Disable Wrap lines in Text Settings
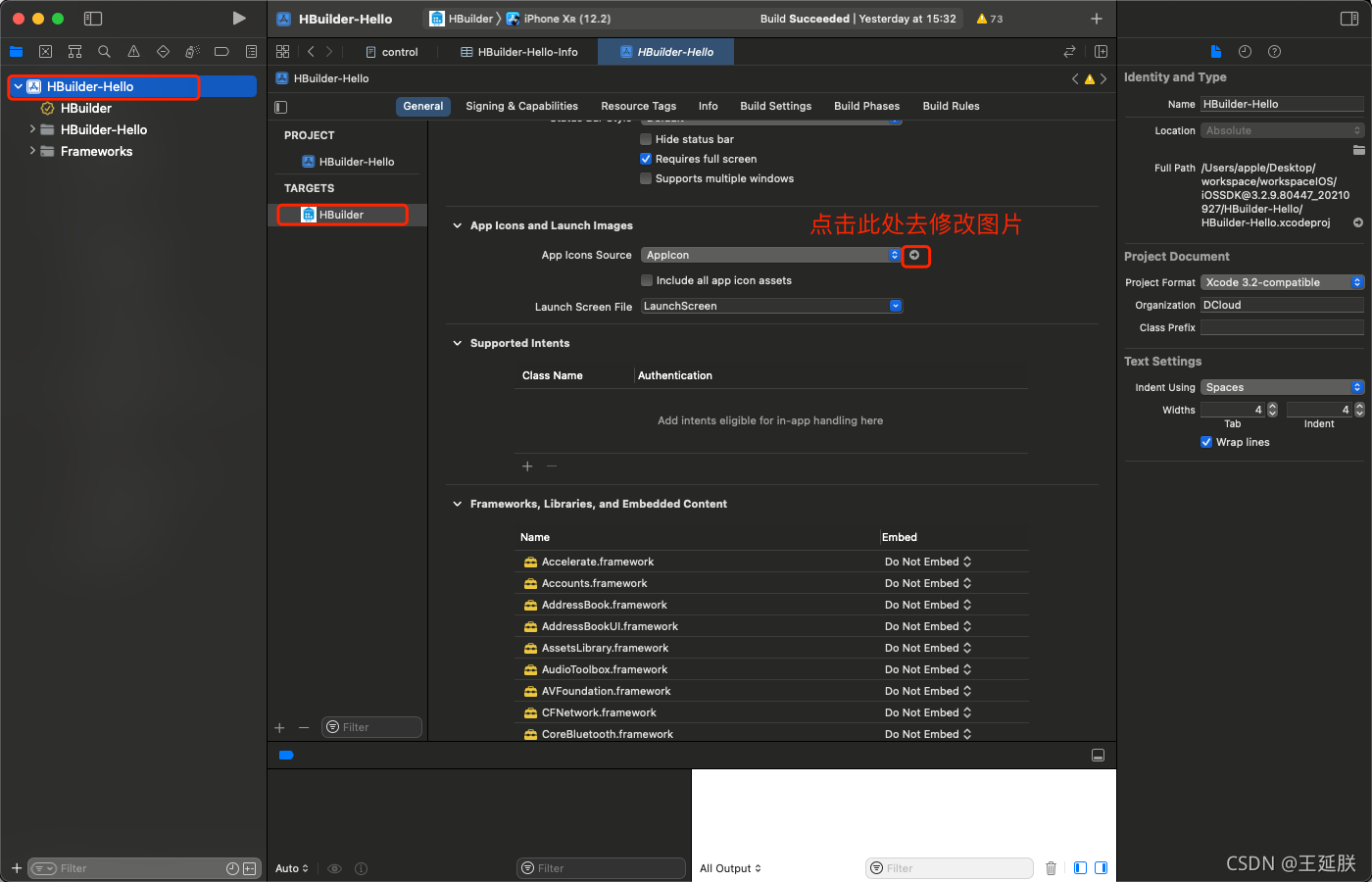Screen dimensions: 1372x882 coord(1206,442)
